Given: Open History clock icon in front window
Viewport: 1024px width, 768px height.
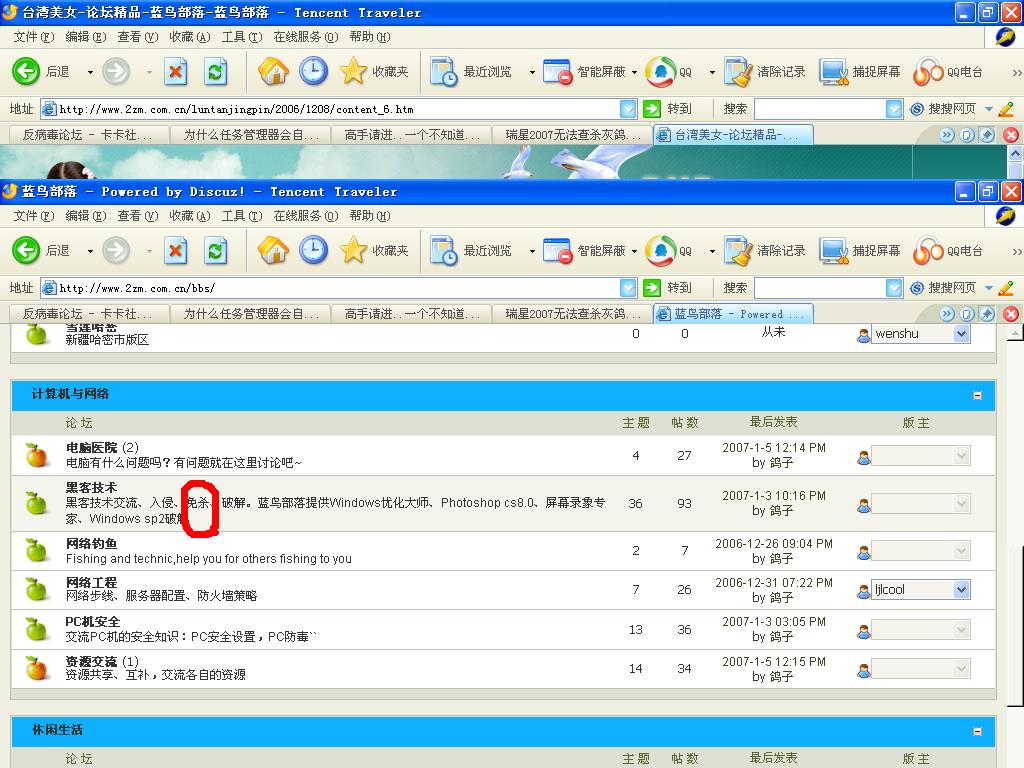Looking at the screenshot, I should (x=313, y=251).
